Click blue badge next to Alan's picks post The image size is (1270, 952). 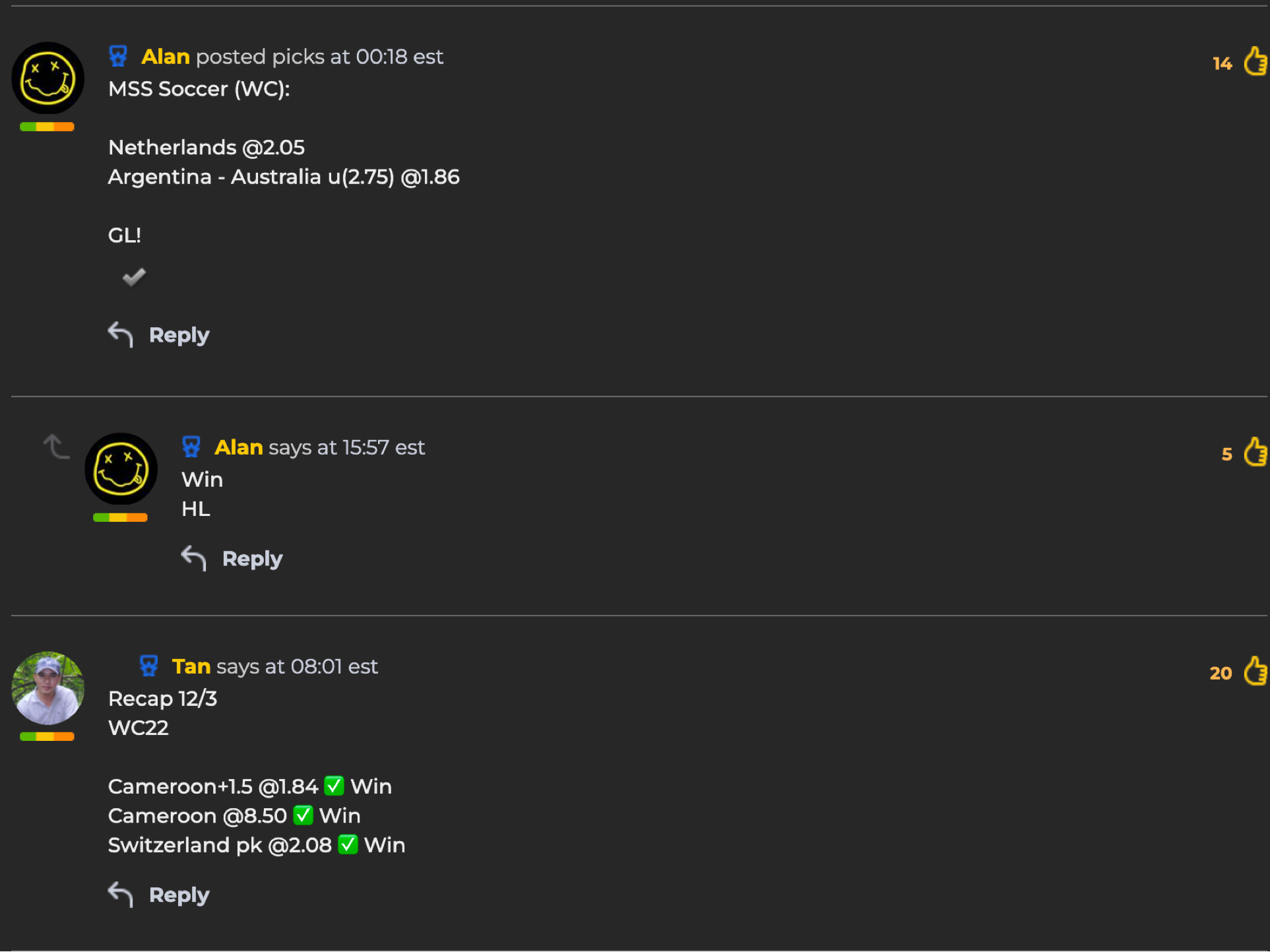[x=118, y=56]
